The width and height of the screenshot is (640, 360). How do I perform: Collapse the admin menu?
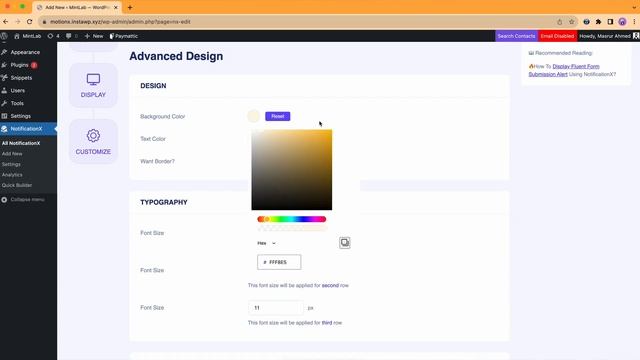coord(23,200)
